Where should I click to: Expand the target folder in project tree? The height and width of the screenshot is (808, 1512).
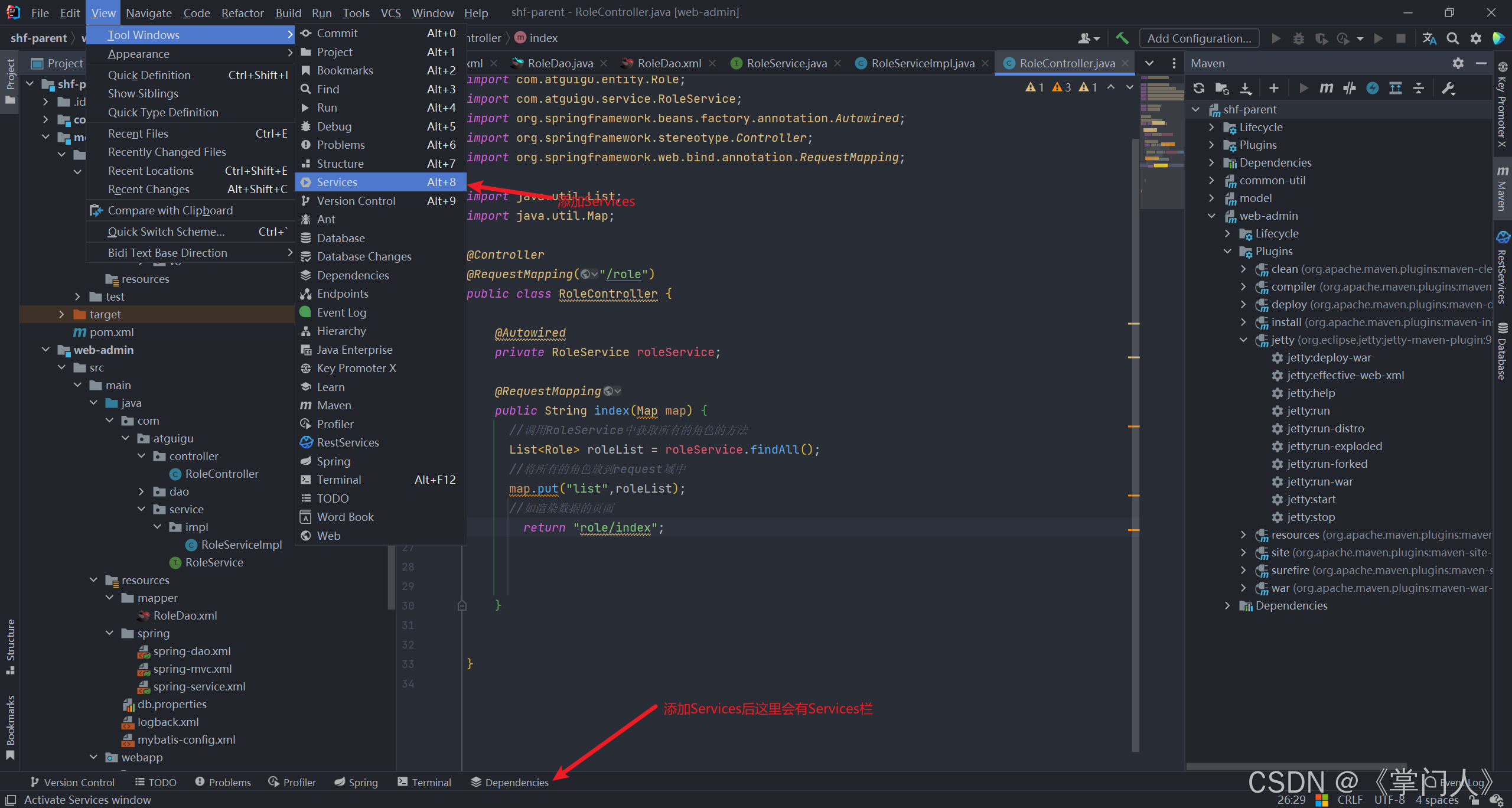pyautogui.click(x=61, y=314)
